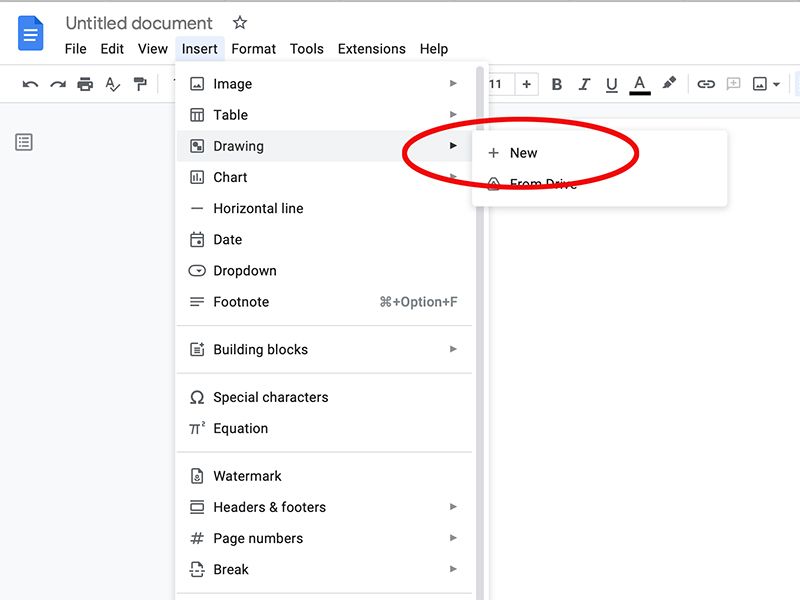Screen dimensions: 800x600
Task: Add a comment using the comment icon
Action: [x=733, y=84]
